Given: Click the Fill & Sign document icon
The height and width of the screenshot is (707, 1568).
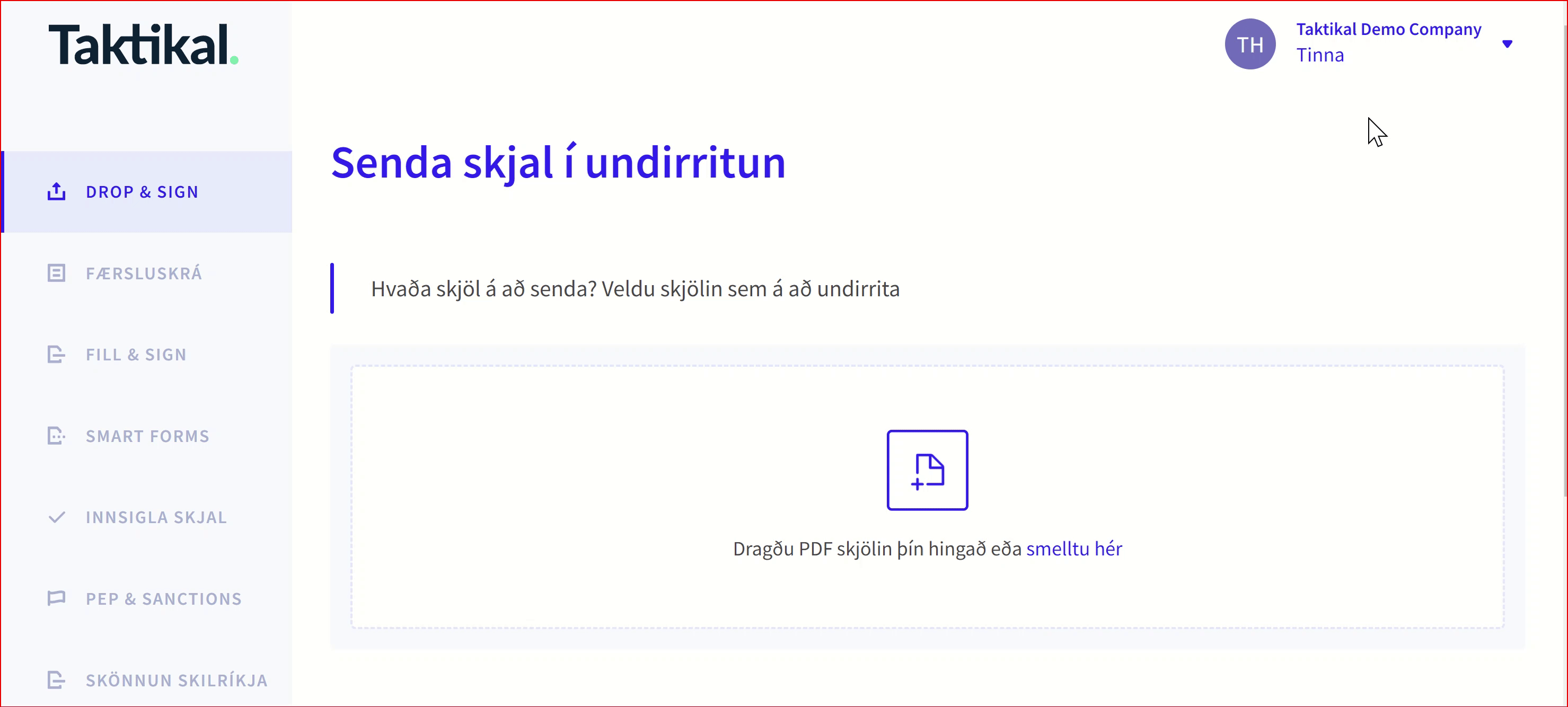Looking at the screenshot, I should (57, 355).
